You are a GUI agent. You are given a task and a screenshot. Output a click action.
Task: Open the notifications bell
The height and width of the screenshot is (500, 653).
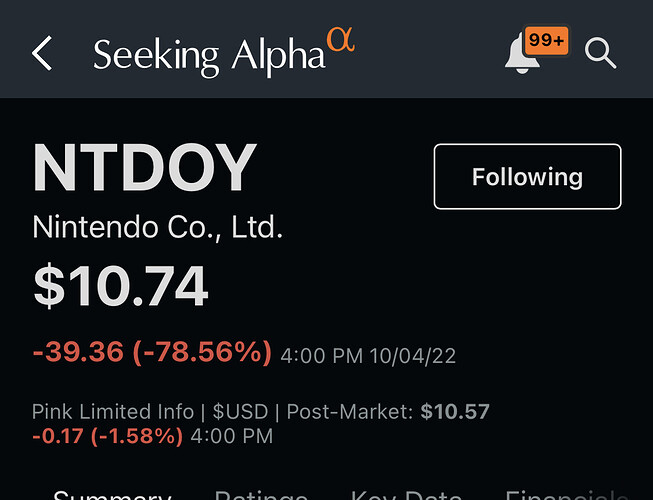(522, 53)
